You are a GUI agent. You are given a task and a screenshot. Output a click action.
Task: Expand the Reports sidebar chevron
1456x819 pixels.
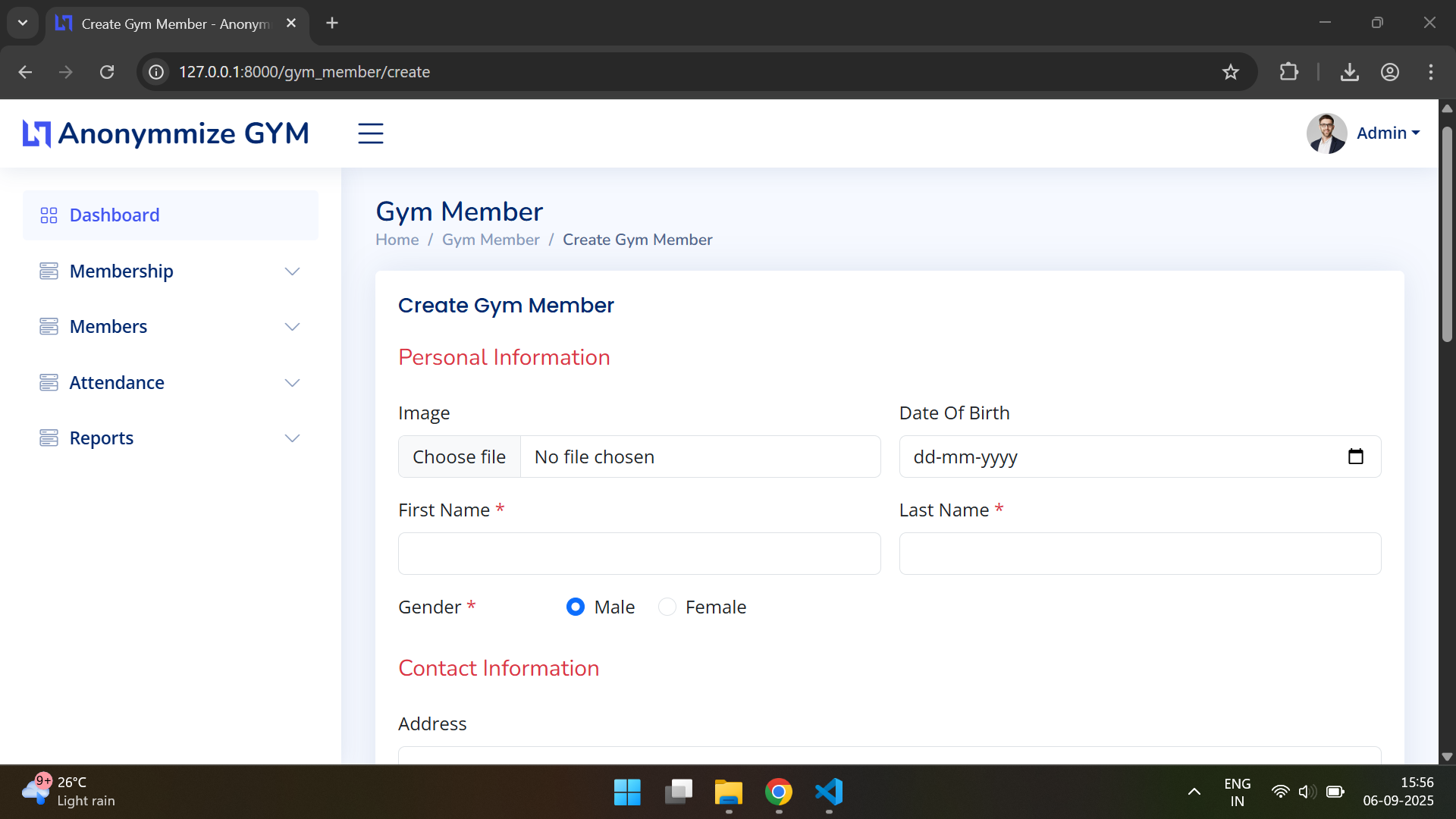point(292,438)
